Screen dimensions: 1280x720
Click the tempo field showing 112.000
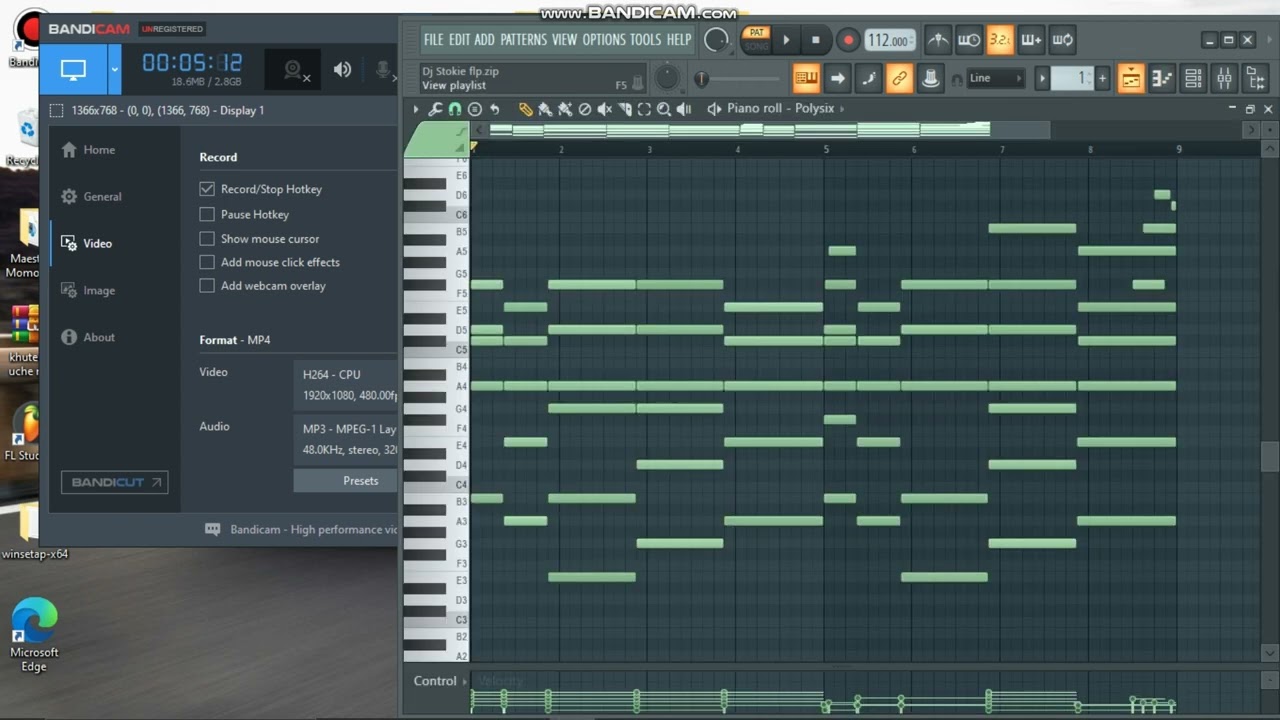click(890, 40)
